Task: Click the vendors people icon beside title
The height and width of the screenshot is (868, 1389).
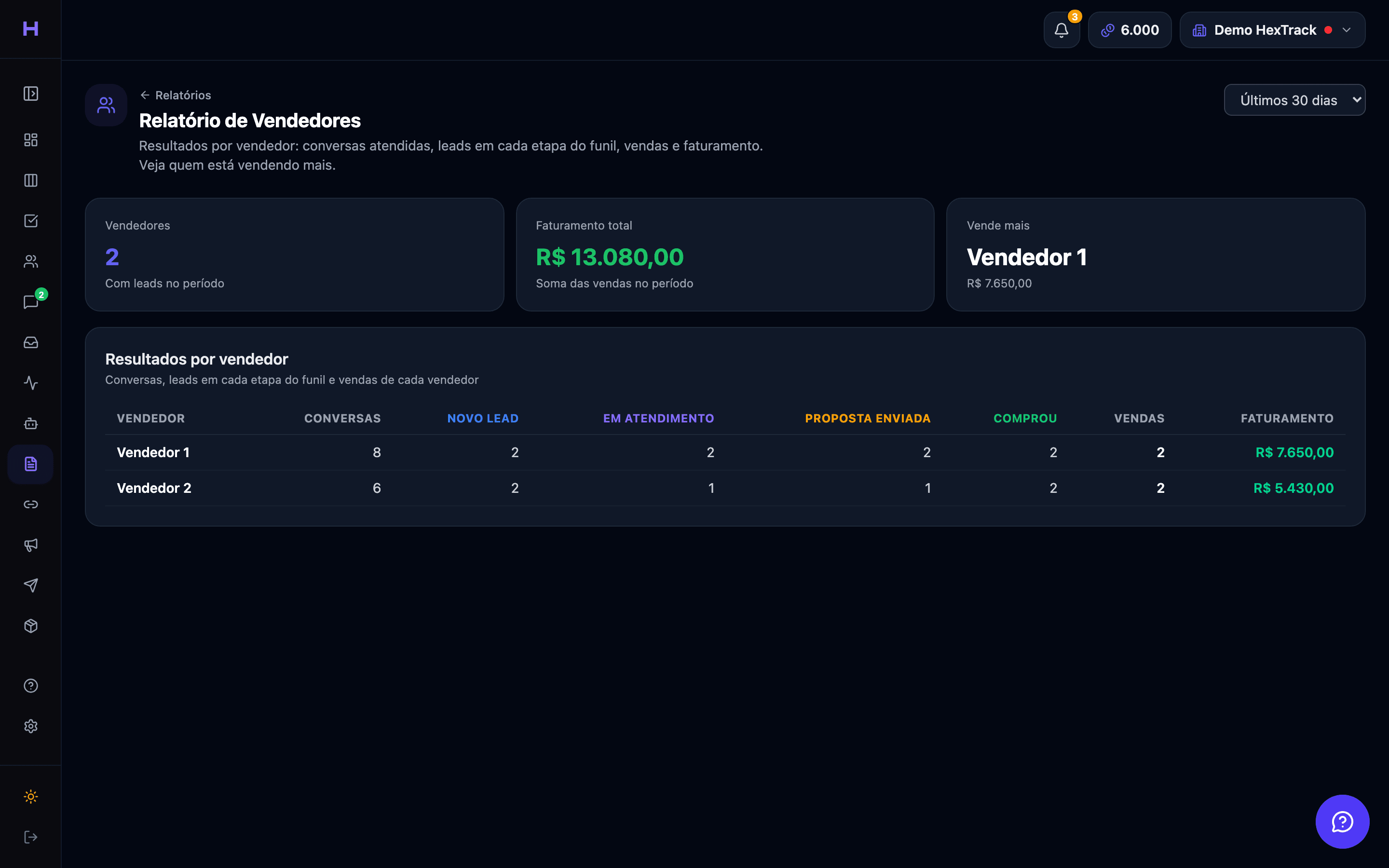Action: 106,105
